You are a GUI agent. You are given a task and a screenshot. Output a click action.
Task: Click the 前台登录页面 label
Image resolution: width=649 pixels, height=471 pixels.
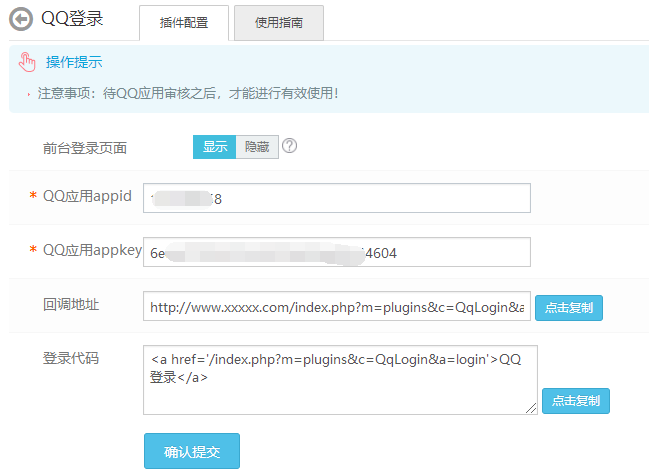[x=85, y=148]
